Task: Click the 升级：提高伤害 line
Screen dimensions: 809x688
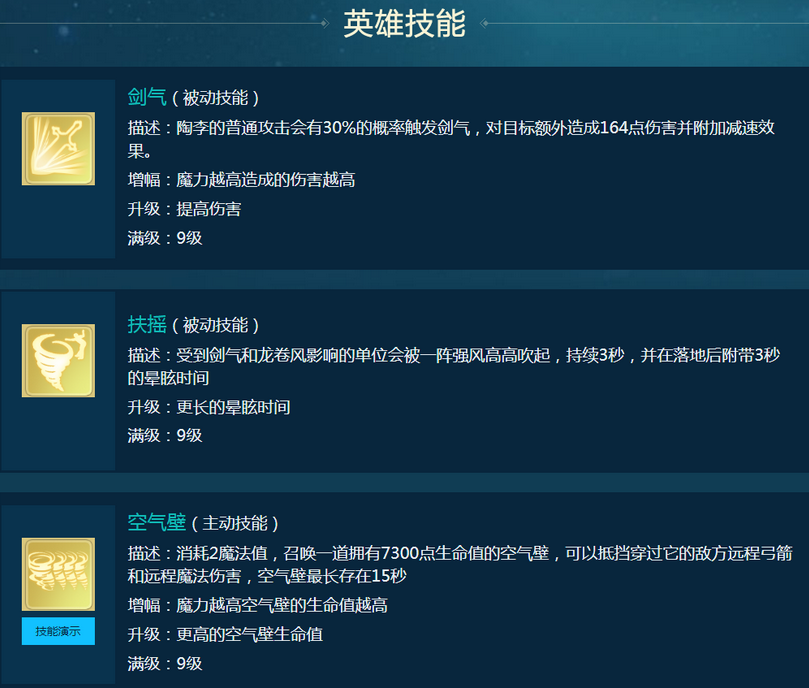Action: tap(184, 209)
